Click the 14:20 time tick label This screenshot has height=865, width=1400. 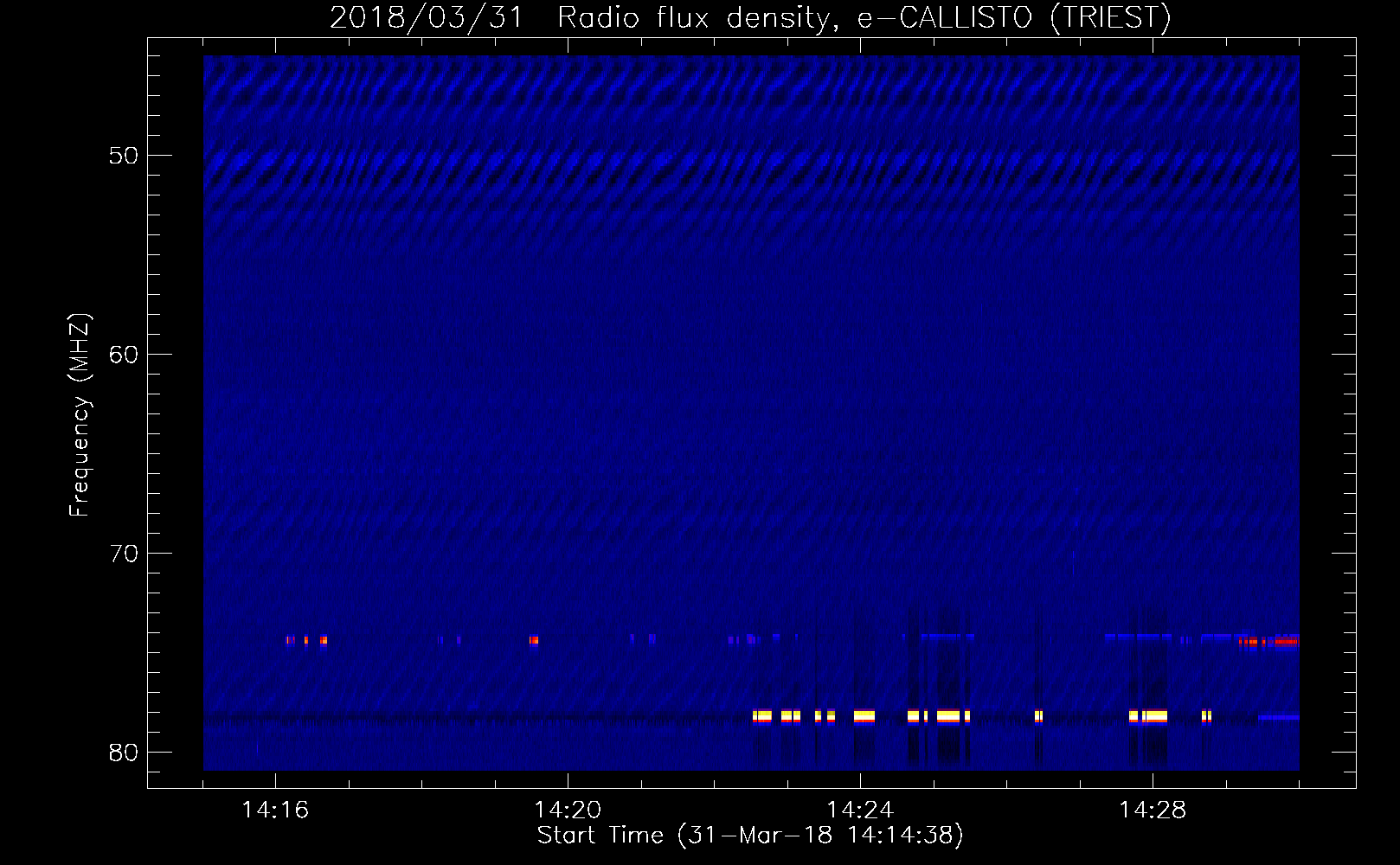(x=568, y=811)
